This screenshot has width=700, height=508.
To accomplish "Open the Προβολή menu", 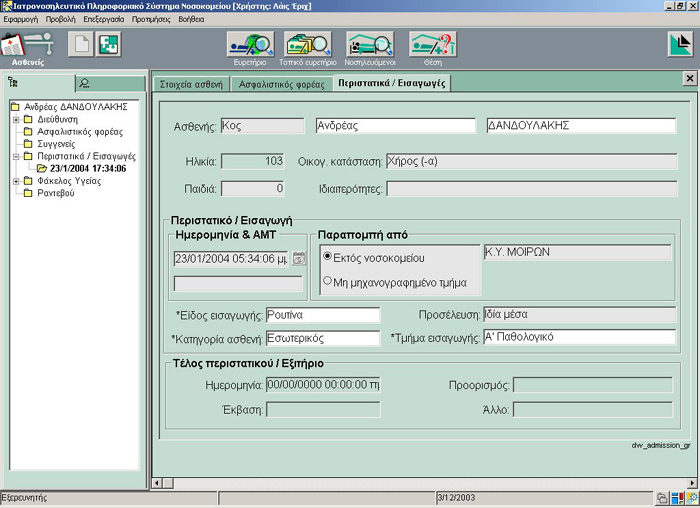I will 61,19.
